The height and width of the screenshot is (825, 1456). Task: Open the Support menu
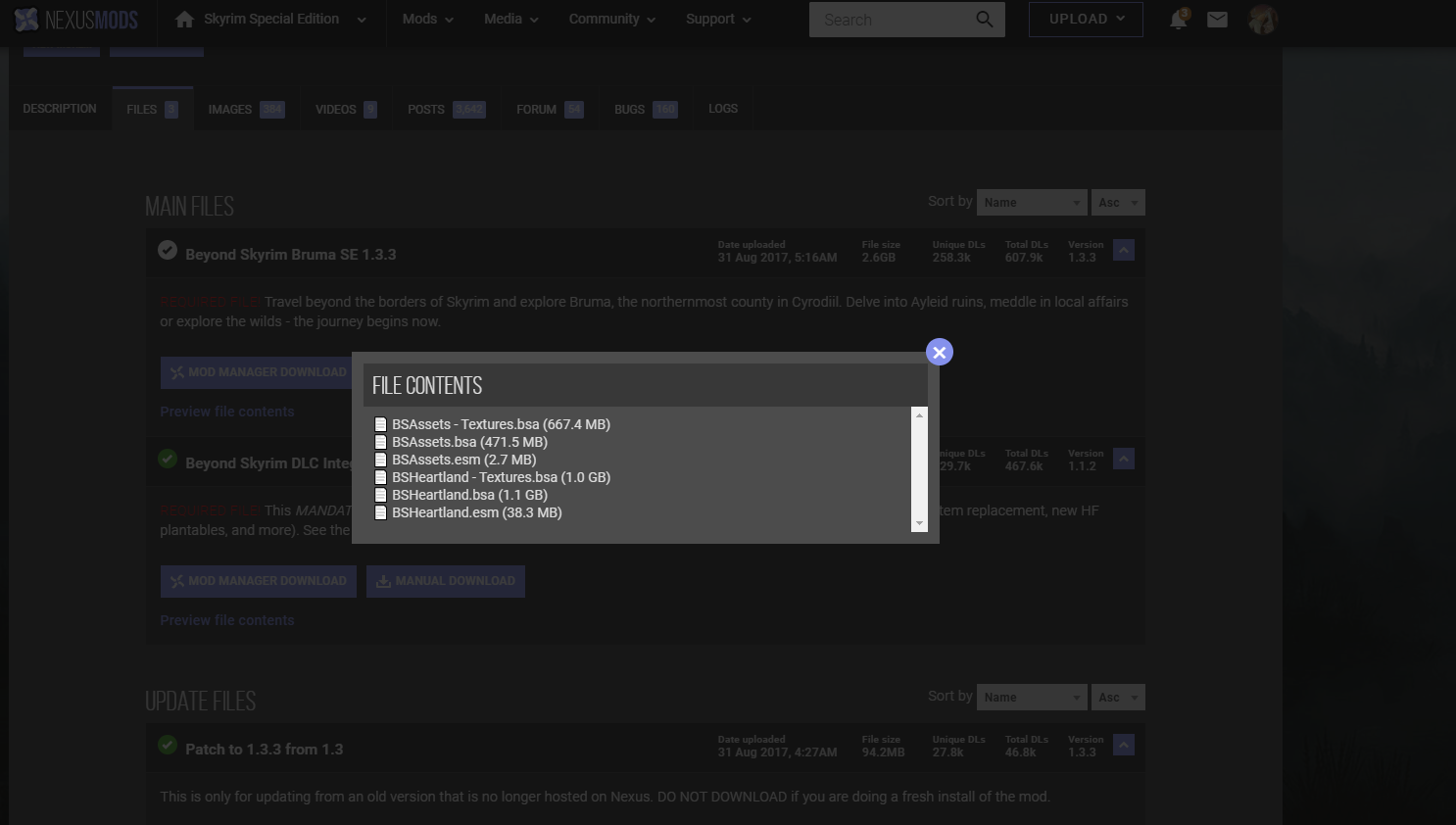click(x=718, y=19)
